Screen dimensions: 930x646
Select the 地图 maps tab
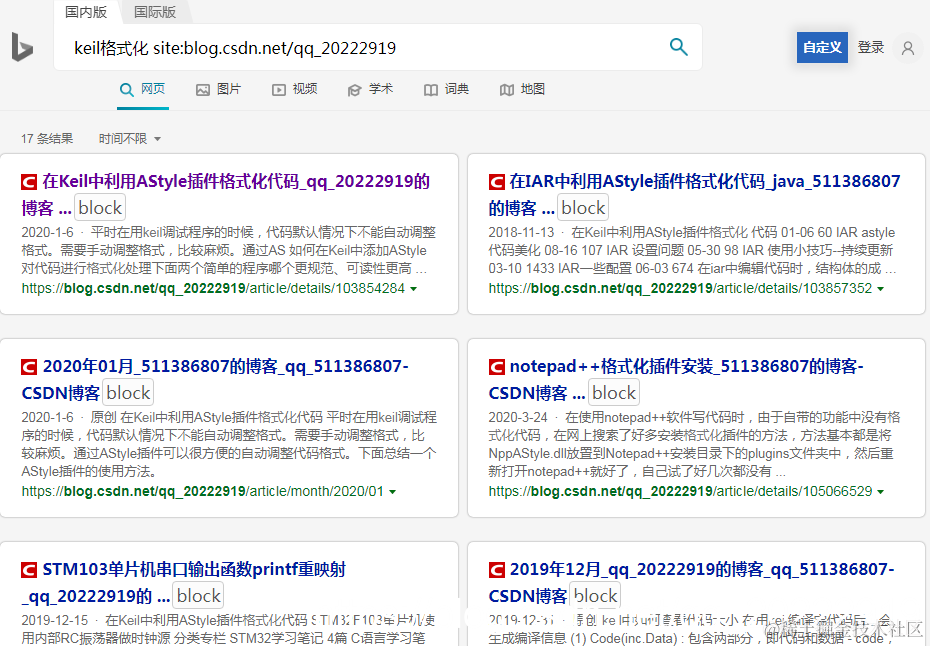(x=522, y=90)
